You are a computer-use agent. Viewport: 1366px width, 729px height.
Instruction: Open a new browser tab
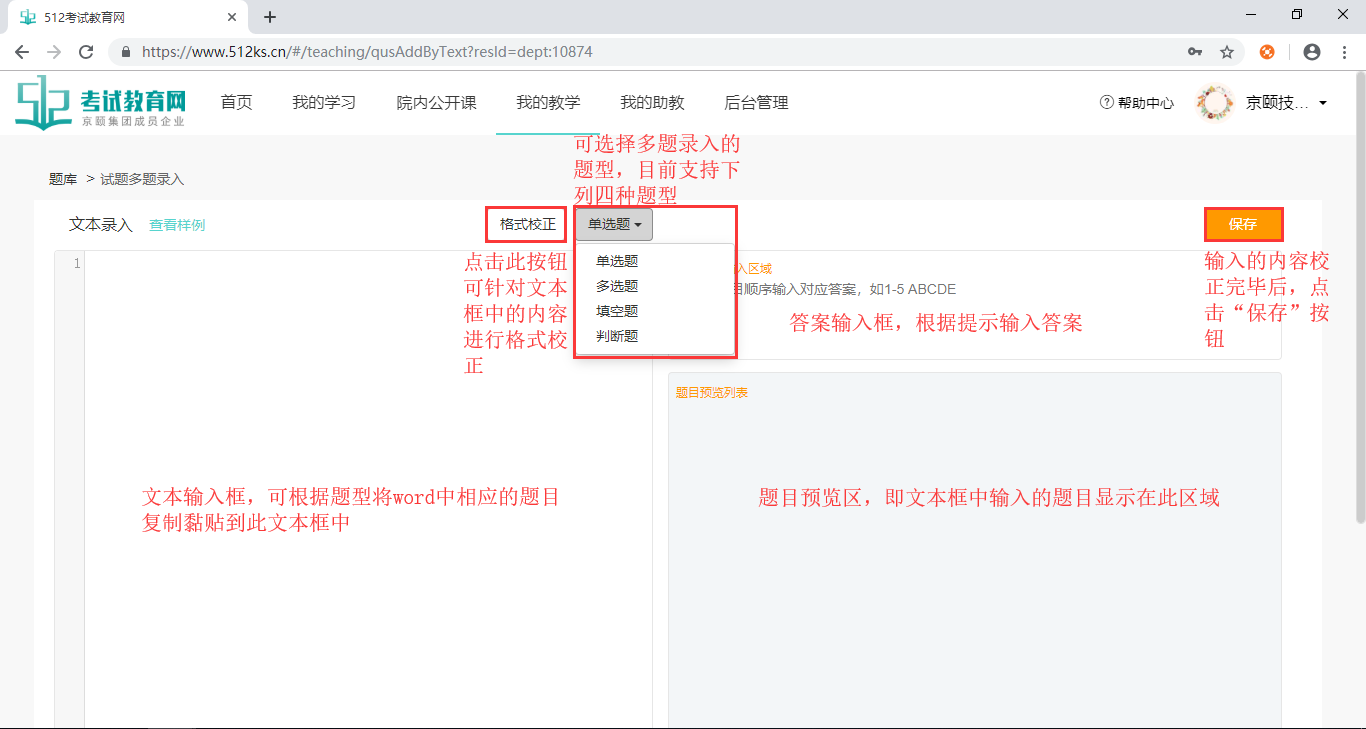point(270,17)
